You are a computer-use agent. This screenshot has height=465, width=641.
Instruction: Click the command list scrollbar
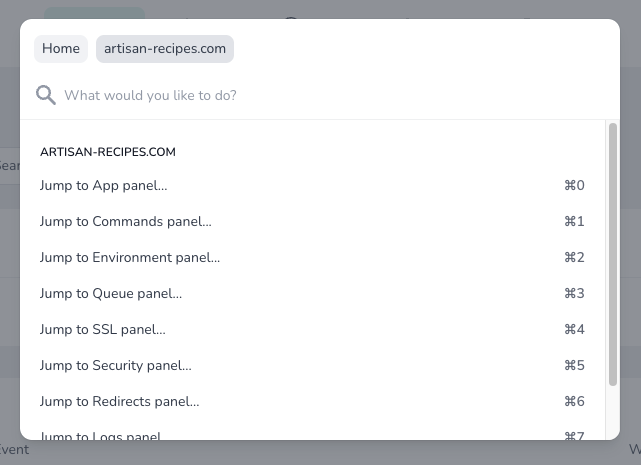[x=613, y=255]
